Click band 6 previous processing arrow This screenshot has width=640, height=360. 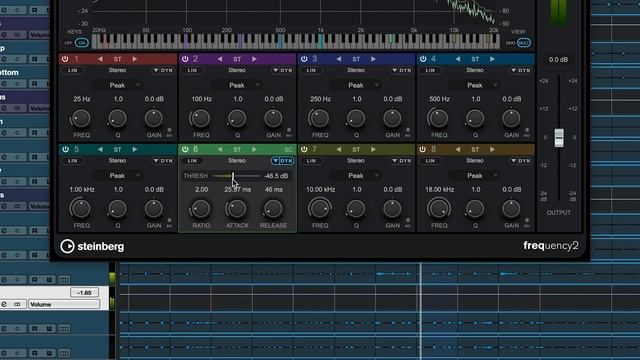pyautogui.click(x=220, y=149)
